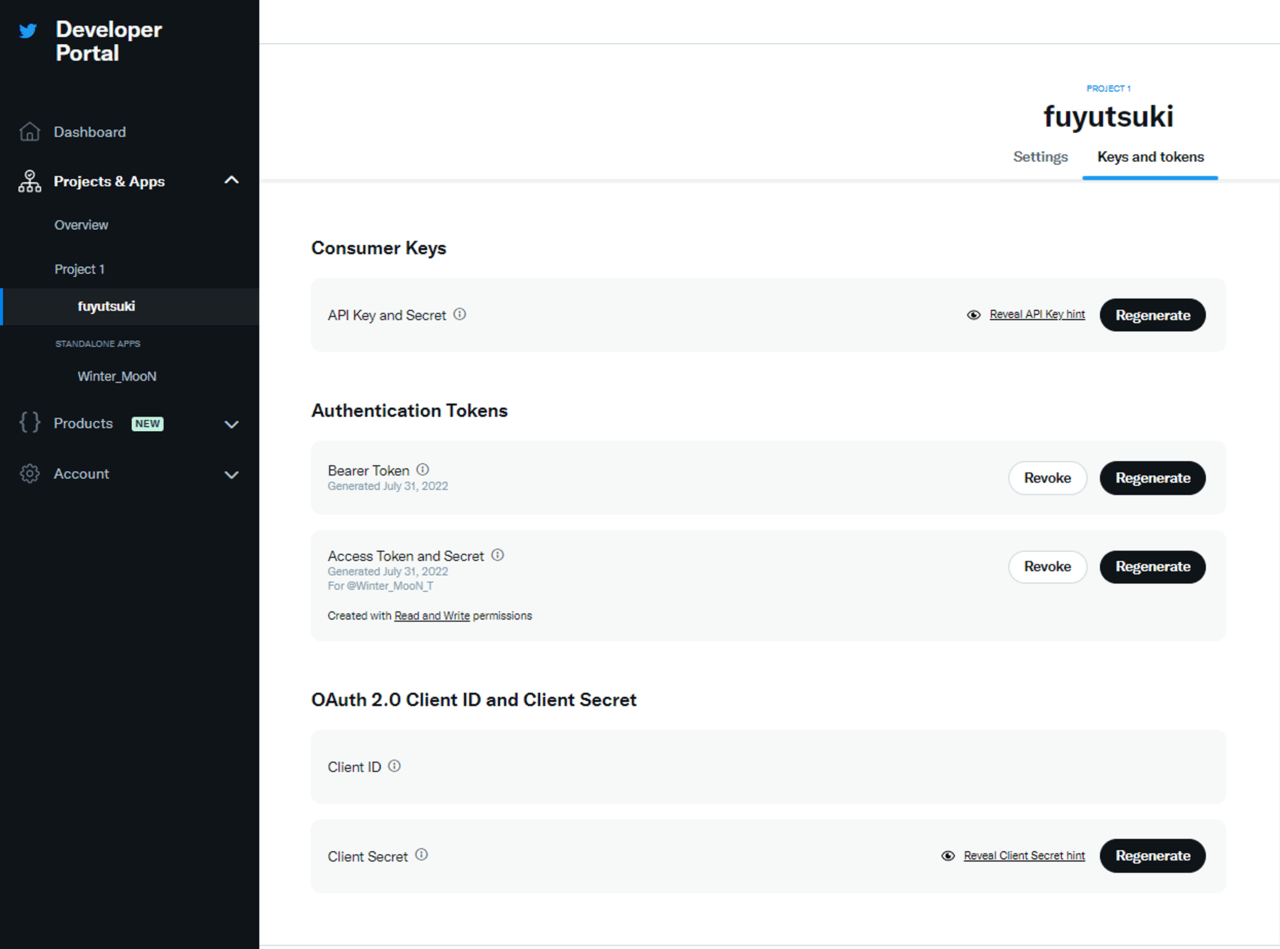Image resolution: width=1280 pixels, height=949 pixels.
Task: Select the Keys and tokens tab
Action: (x=1151, y=157)
